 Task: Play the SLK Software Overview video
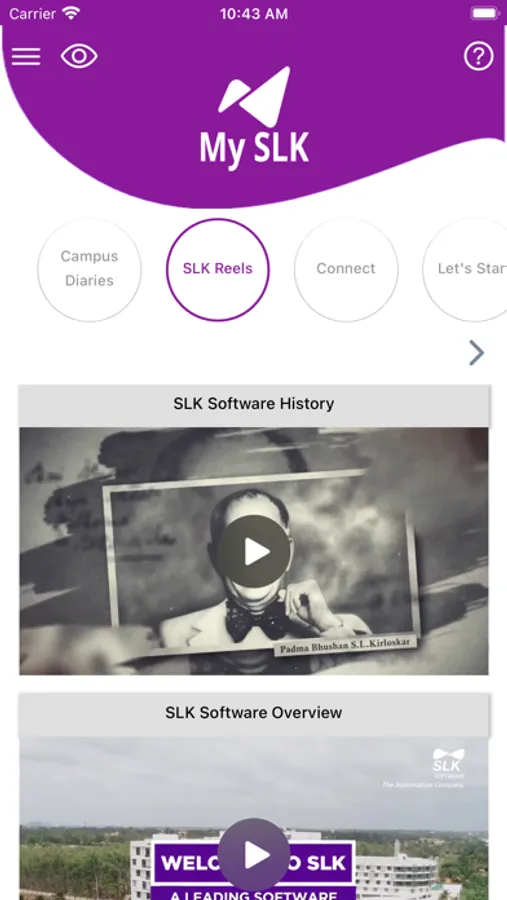[254, 855]
